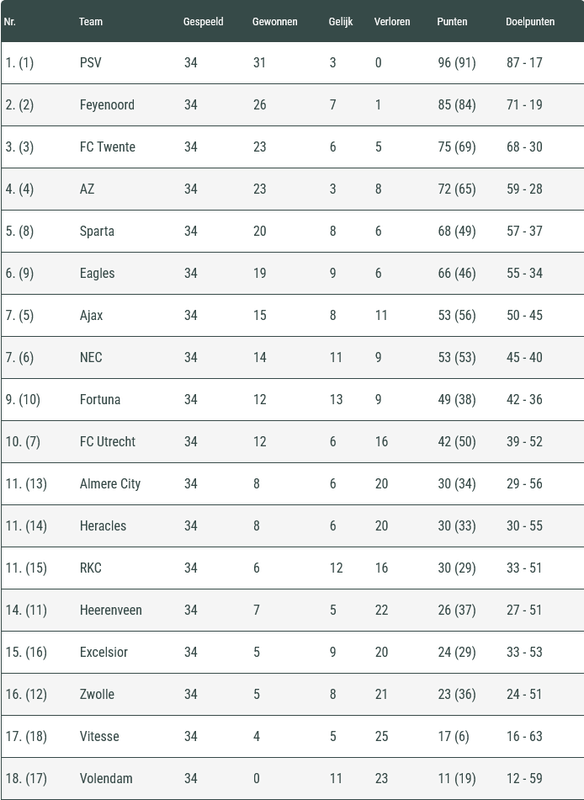Click Volendam's points value 11 (19)

click(x=456, y=778)
